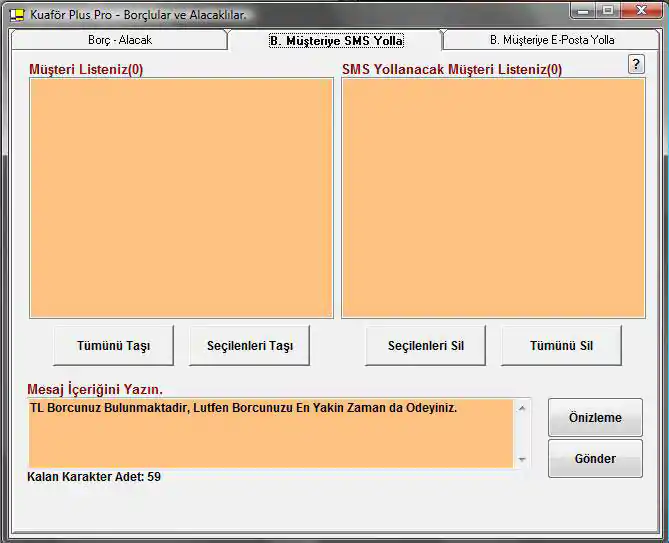The width and height of the screenshot is (669, 543).
Task: Click inside the SMS Yollanacak Müşteri list box
Action: 493,198
